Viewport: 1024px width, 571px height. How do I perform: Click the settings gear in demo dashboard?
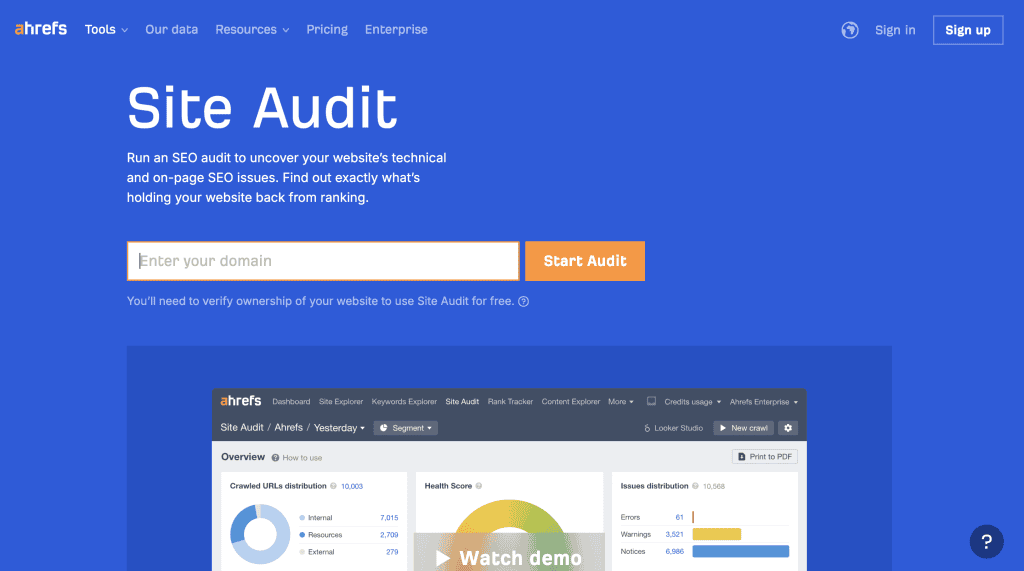click(x=788, y=428)
